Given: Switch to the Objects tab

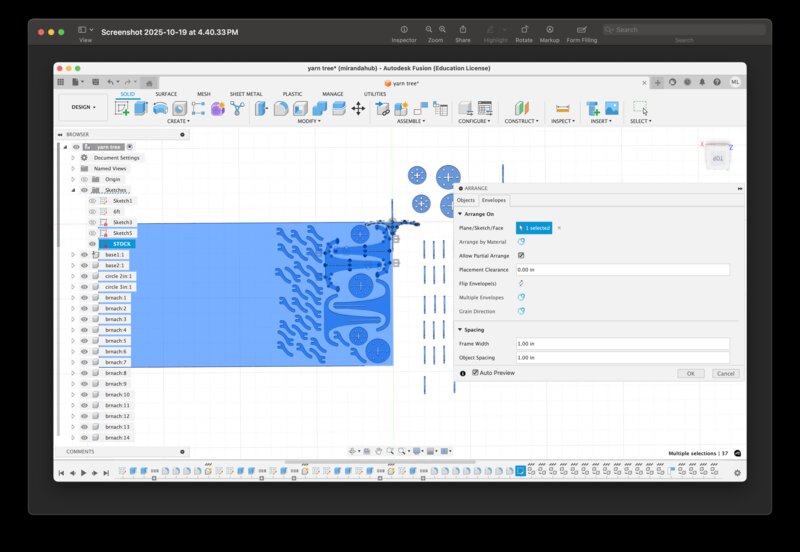Looking at the screenshot, I should point(466,200).
